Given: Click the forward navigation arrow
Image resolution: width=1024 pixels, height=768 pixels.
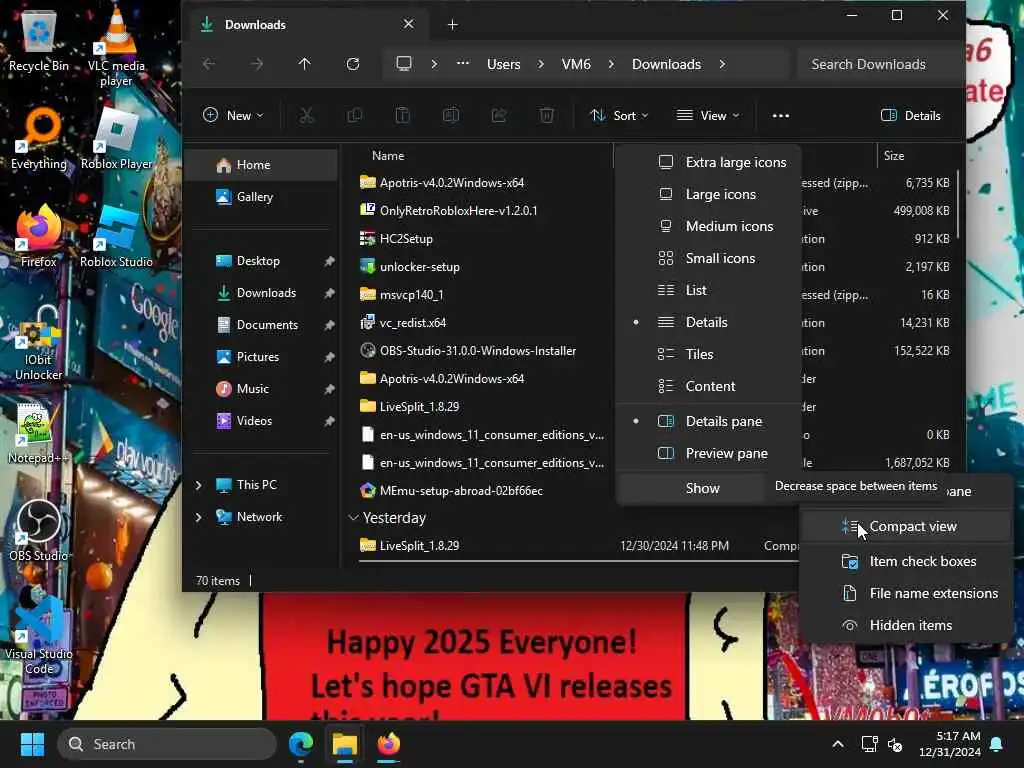Looking at the screenshot, I should [257, 64].
